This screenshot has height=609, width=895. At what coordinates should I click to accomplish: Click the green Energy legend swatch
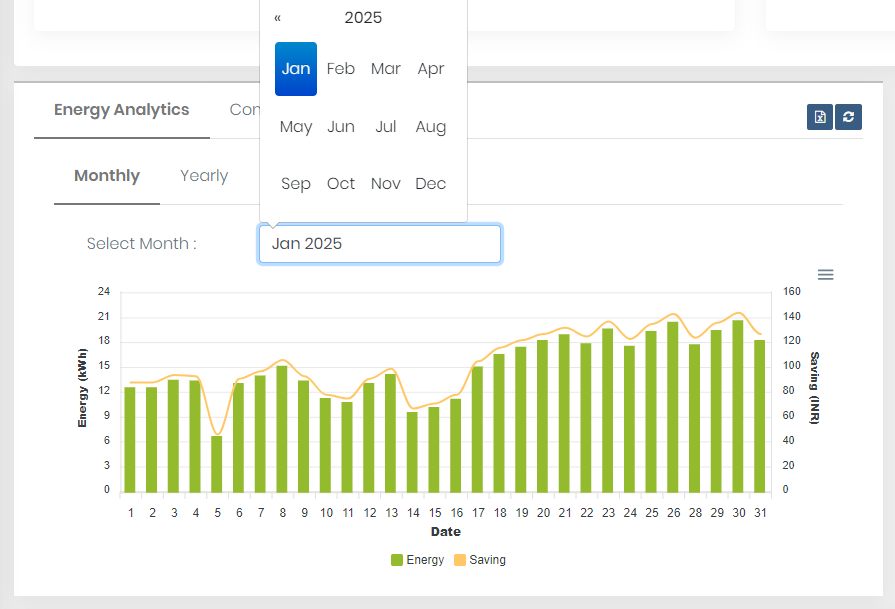(397, 559)
